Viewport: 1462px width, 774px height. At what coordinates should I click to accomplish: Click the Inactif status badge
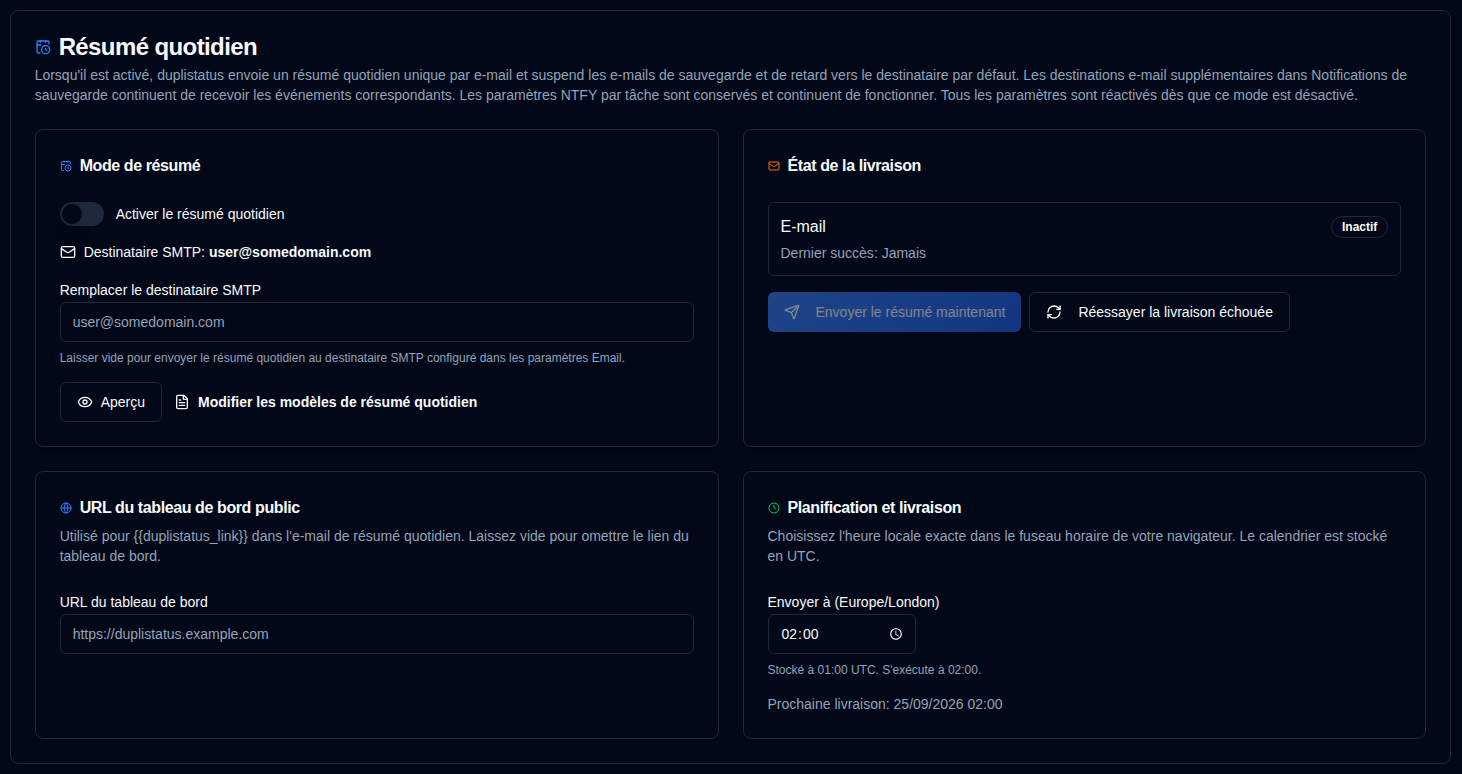(1359, 227)
